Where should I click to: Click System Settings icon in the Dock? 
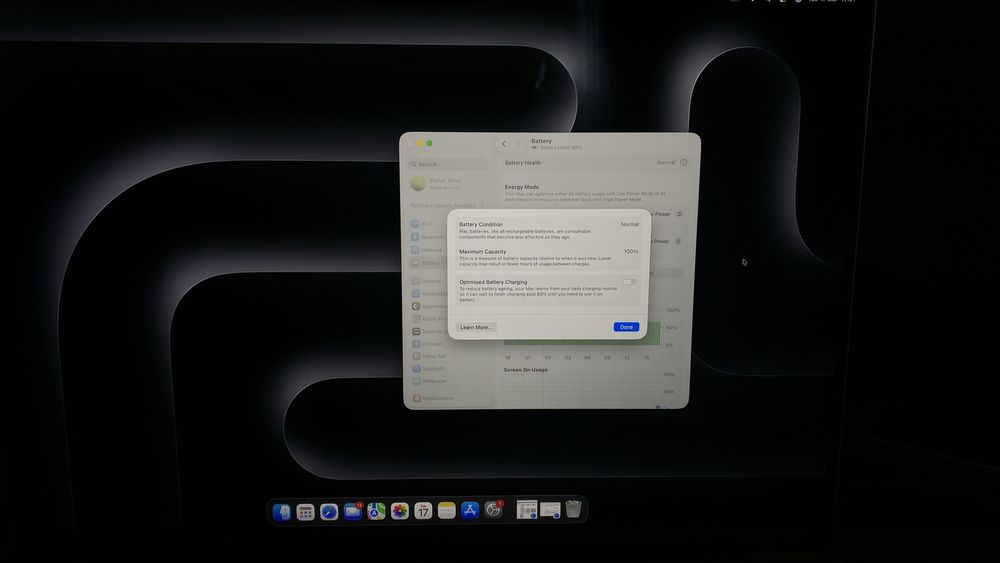[x=494, y=510]
